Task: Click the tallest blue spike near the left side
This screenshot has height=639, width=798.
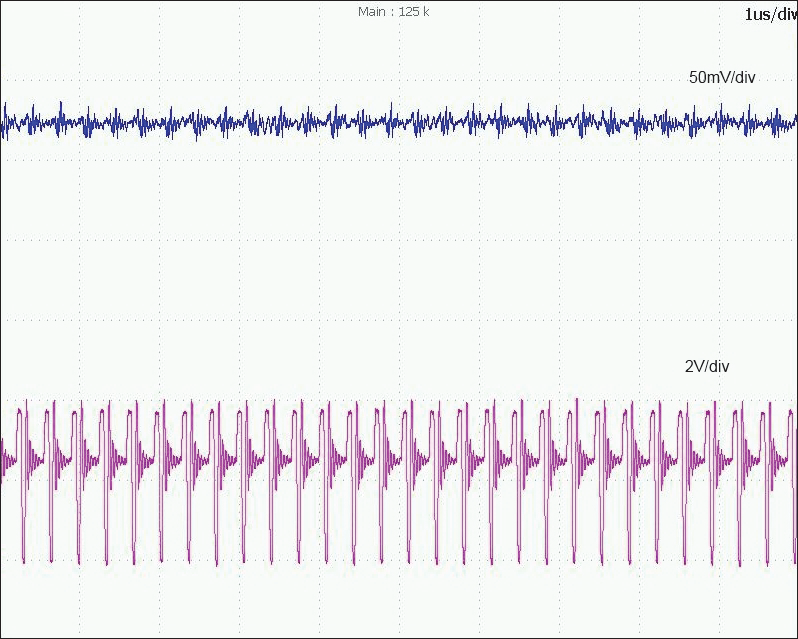Action: coord(61,107)
